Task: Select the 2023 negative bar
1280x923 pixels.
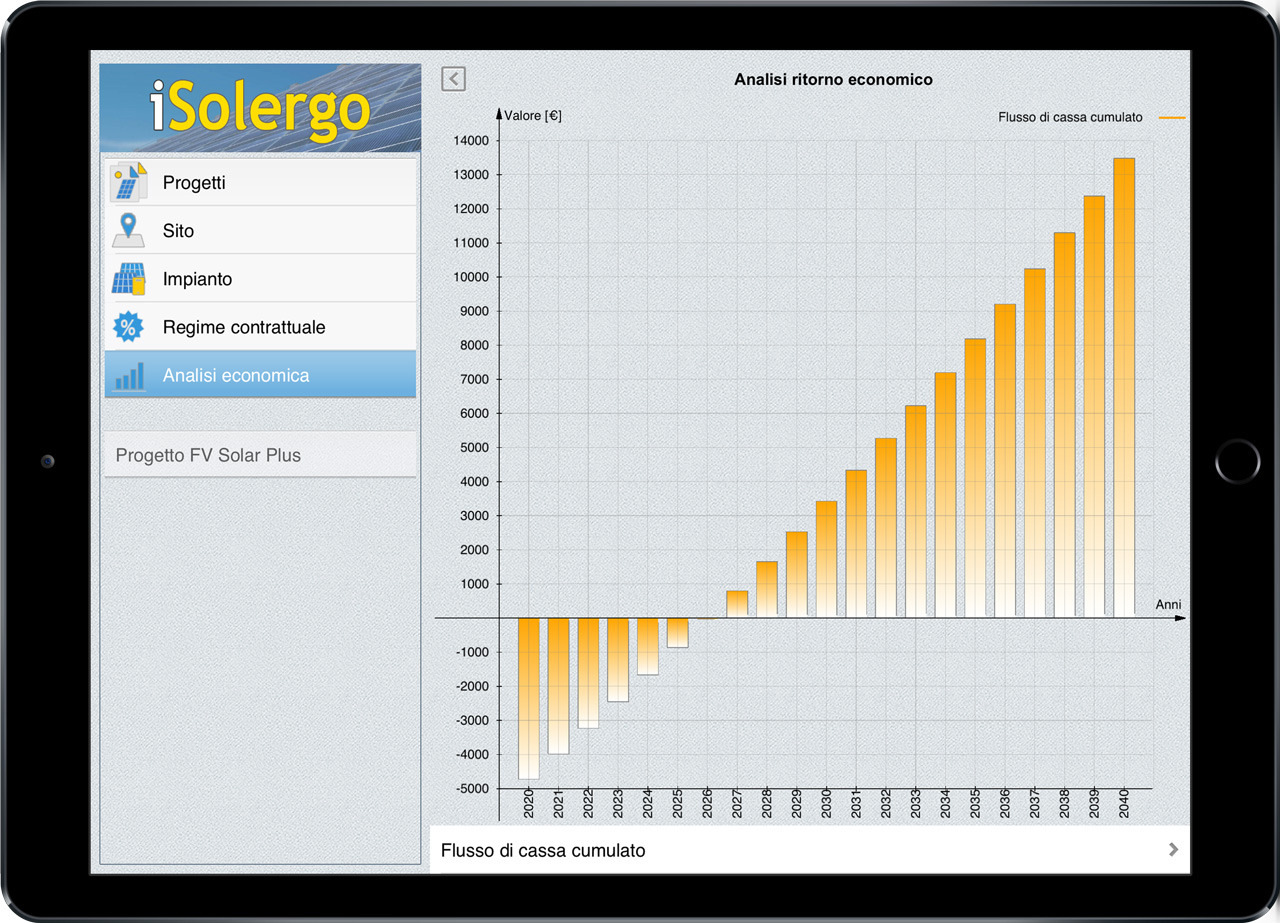Action: point(618,660)
